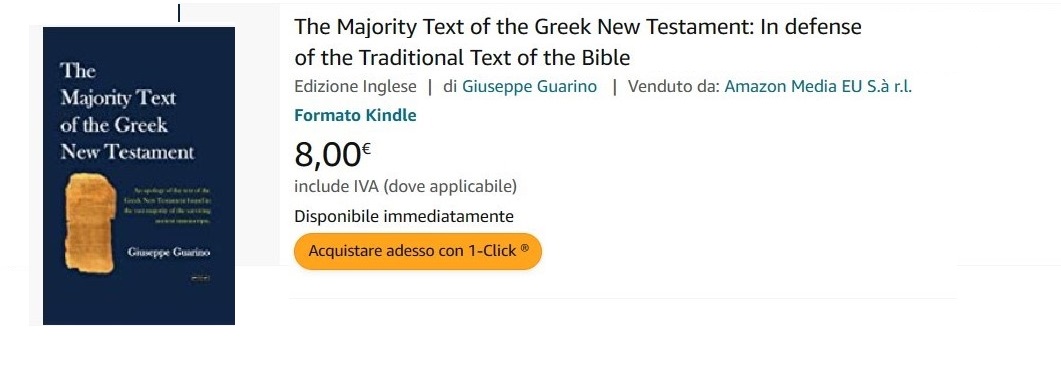The width and height of the screenshot is (1061, 373).
Task: Click title line 'of the Traditional Text of the Bible'
Action: pyautogui.click(x=463, y=58)
